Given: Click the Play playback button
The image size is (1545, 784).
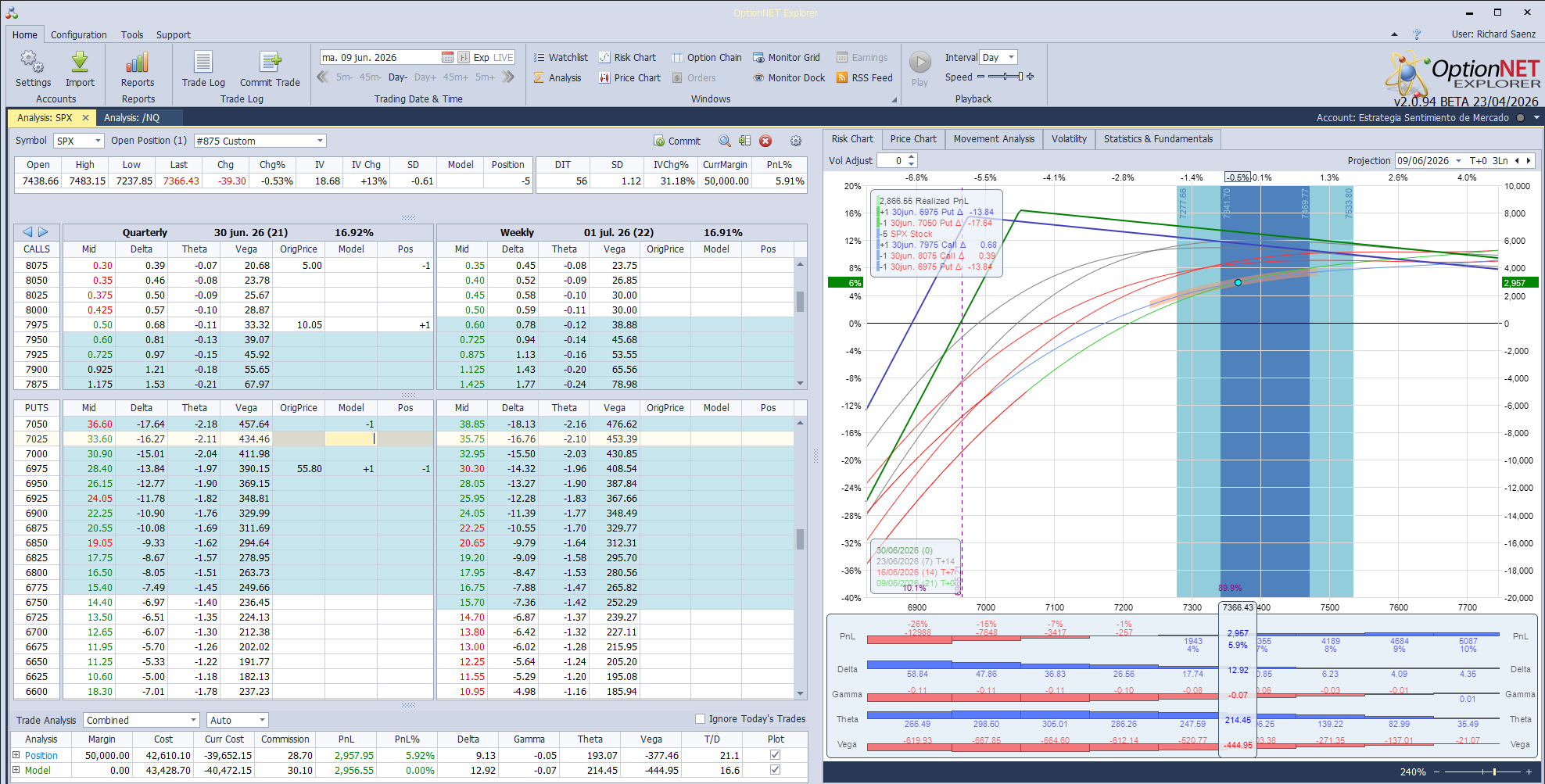Looking at the screenshot, I should coord(920,69).
